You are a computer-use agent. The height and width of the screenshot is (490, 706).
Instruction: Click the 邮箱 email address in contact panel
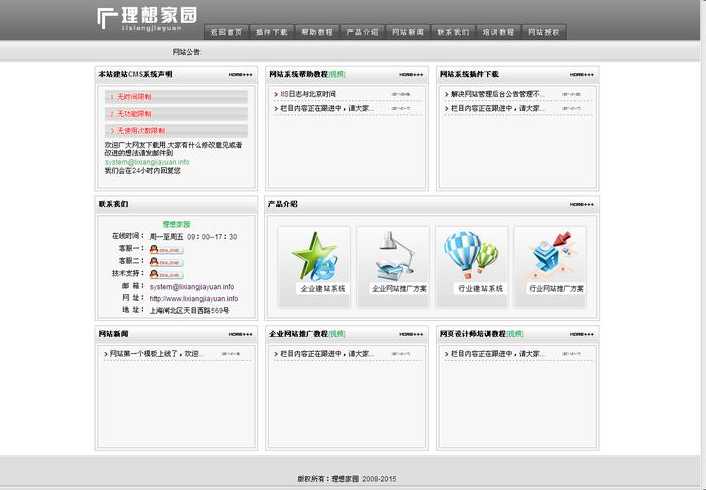[192, 287]
